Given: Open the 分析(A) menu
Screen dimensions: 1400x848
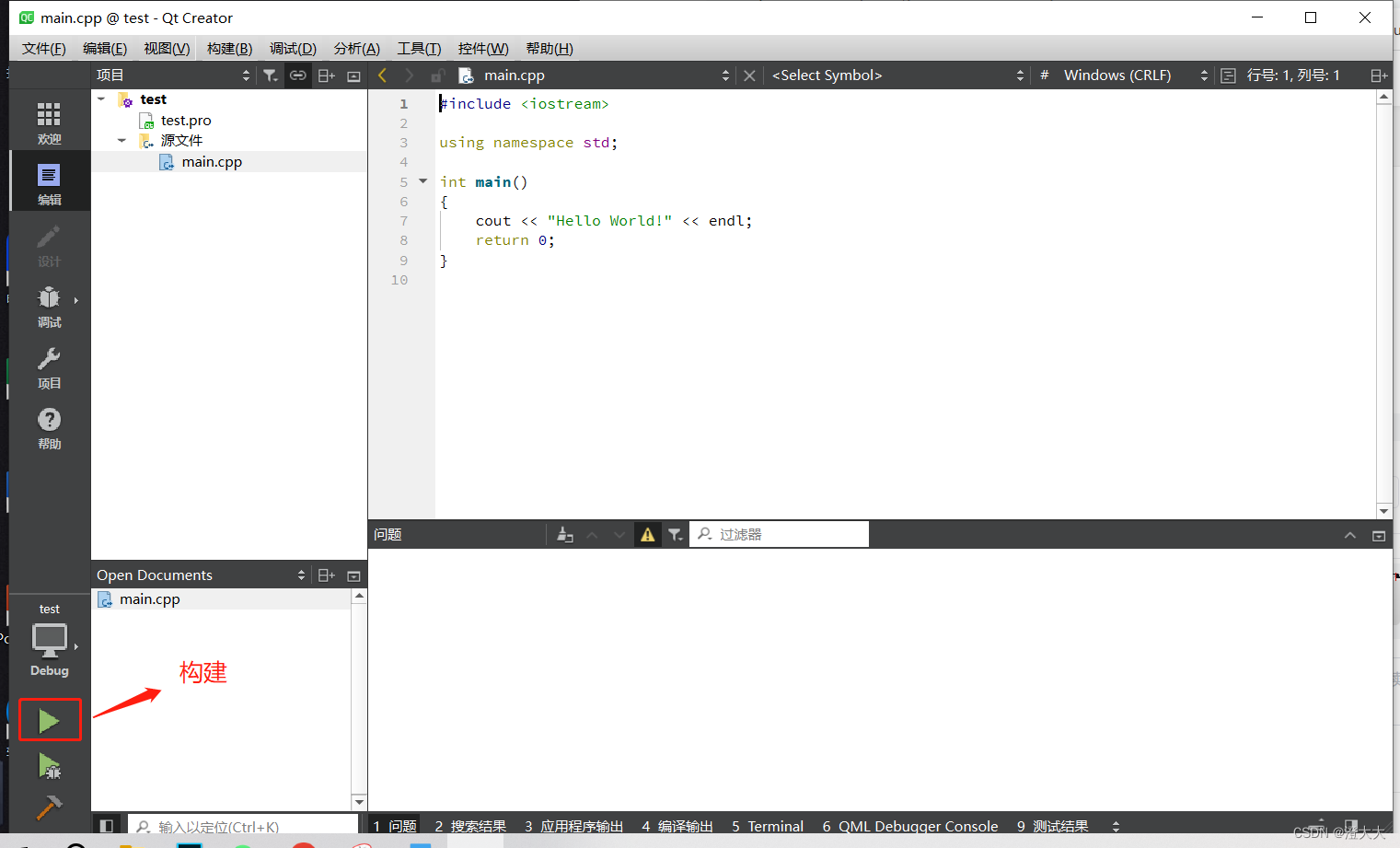Looking at the screenshot, I should (x=356, y=49).
